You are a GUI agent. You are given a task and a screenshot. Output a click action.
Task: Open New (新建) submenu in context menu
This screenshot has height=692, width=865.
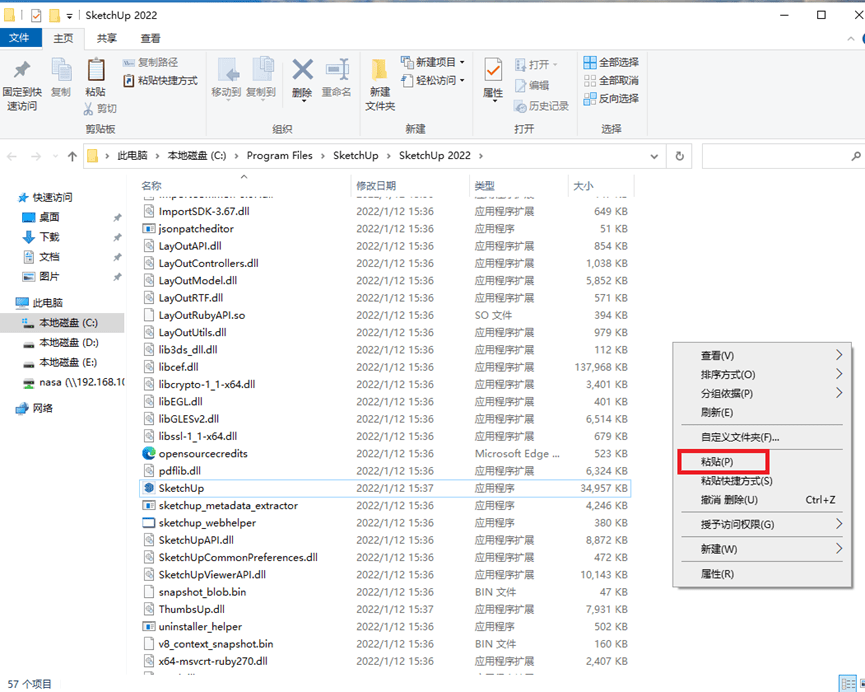(x=762, y=549)
